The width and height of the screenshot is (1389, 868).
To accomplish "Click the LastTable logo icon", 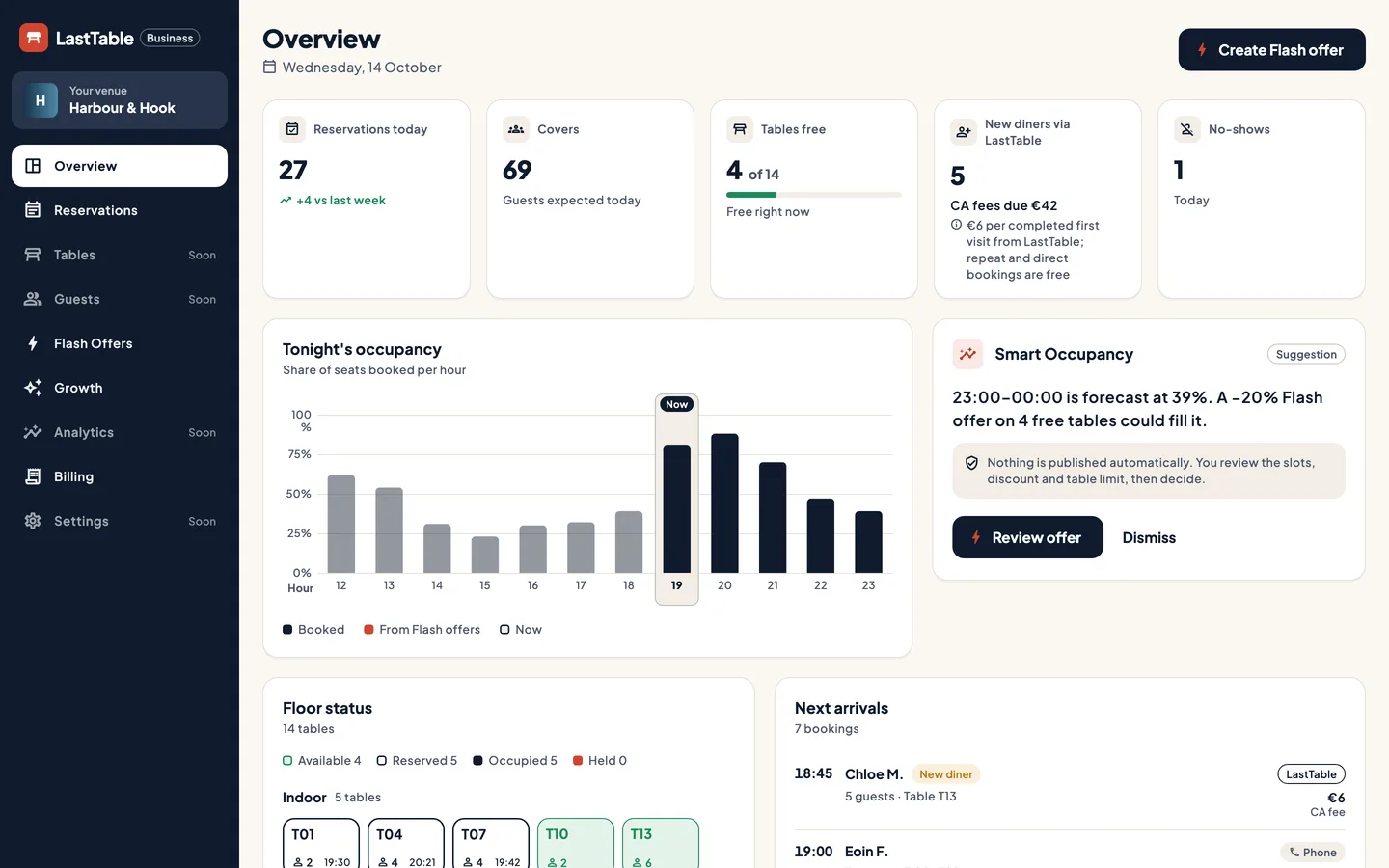I will [x=34, y=38].
